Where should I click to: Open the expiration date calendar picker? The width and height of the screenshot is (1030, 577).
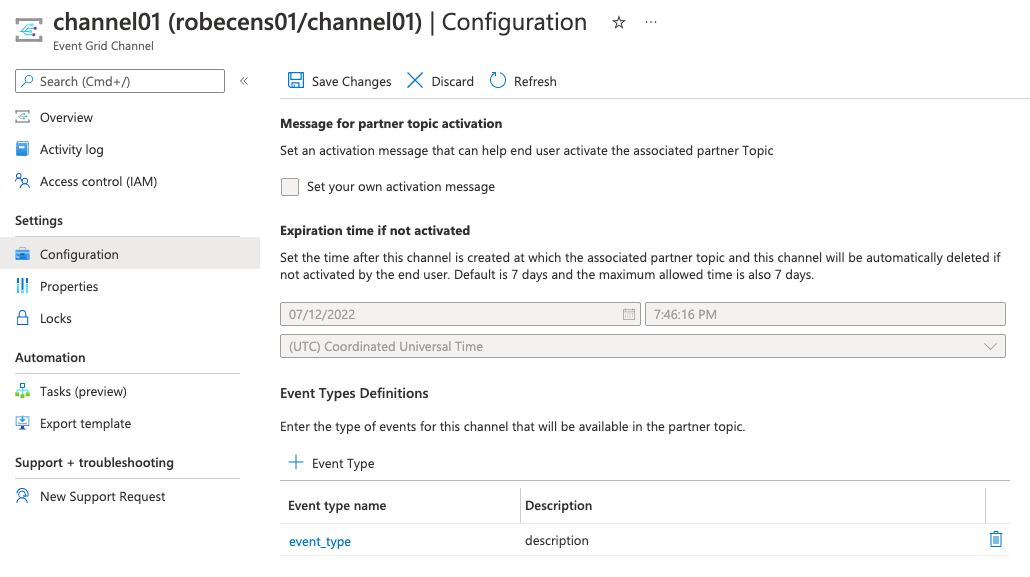630,313
